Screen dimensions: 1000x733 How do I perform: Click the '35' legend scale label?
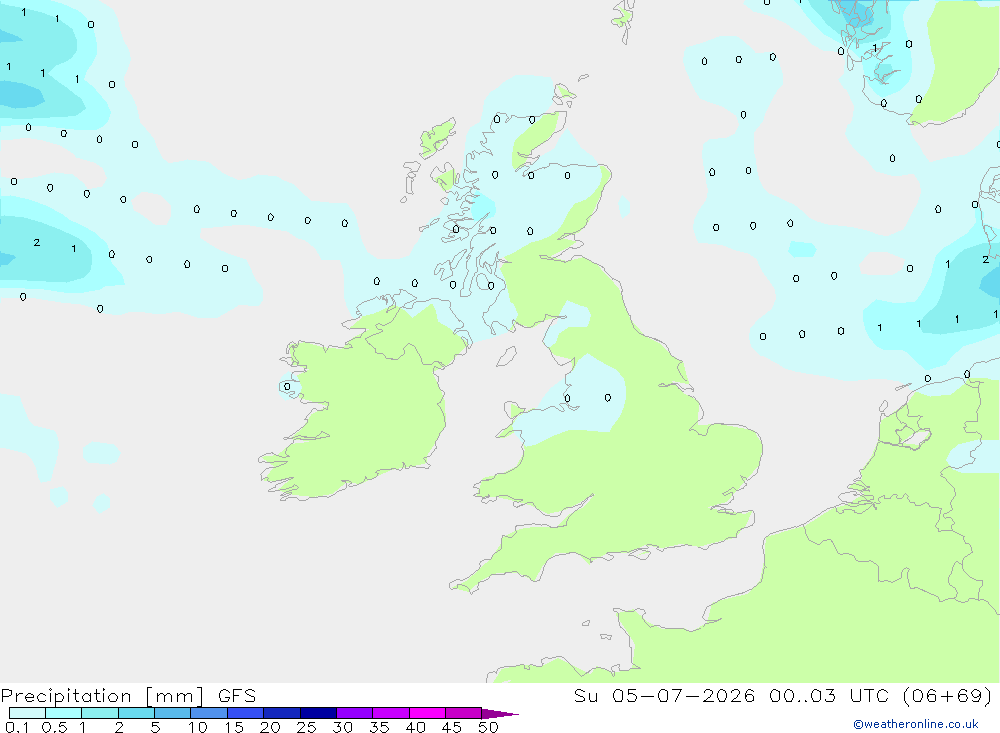(379, 727)
